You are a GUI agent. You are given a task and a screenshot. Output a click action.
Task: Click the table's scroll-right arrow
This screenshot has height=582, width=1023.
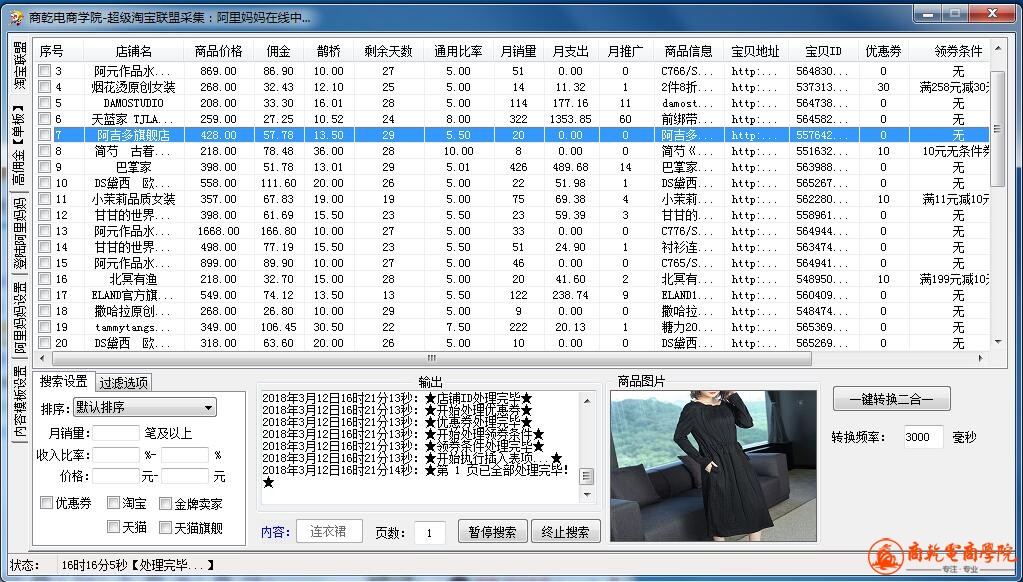(x=980, y=358)
